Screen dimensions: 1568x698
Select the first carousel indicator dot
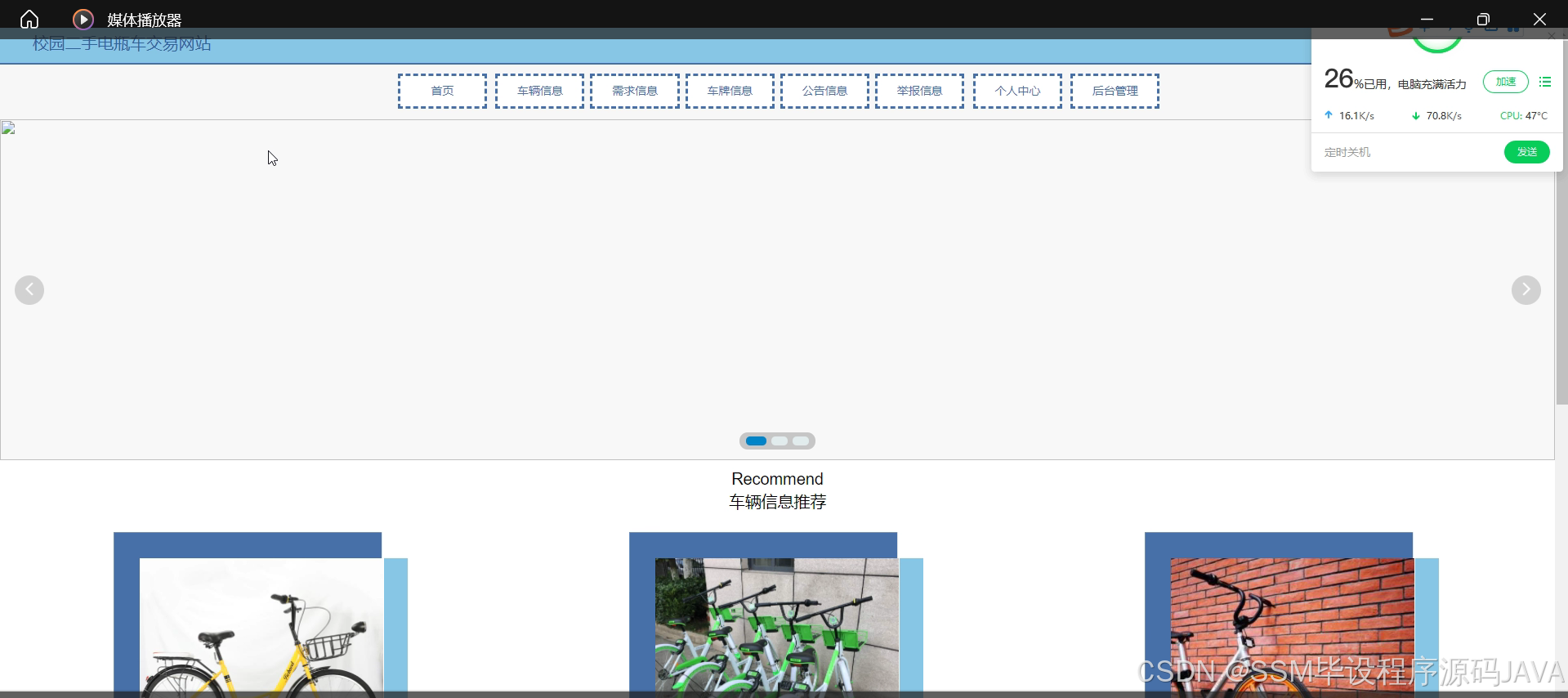click(x=757, y=441)
